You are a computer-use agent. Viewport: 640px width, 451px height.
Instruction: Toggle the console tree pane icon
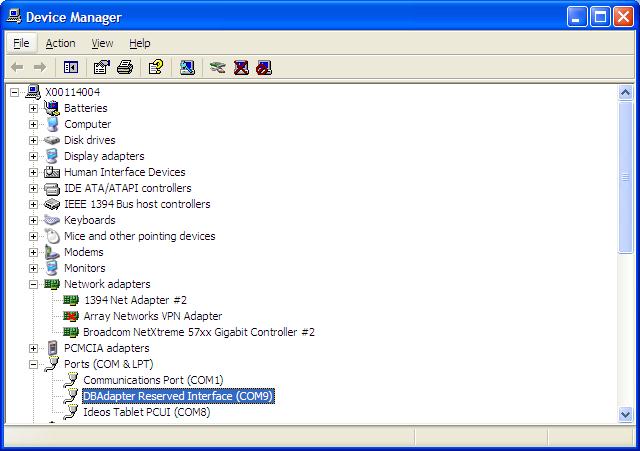[71, 67]
